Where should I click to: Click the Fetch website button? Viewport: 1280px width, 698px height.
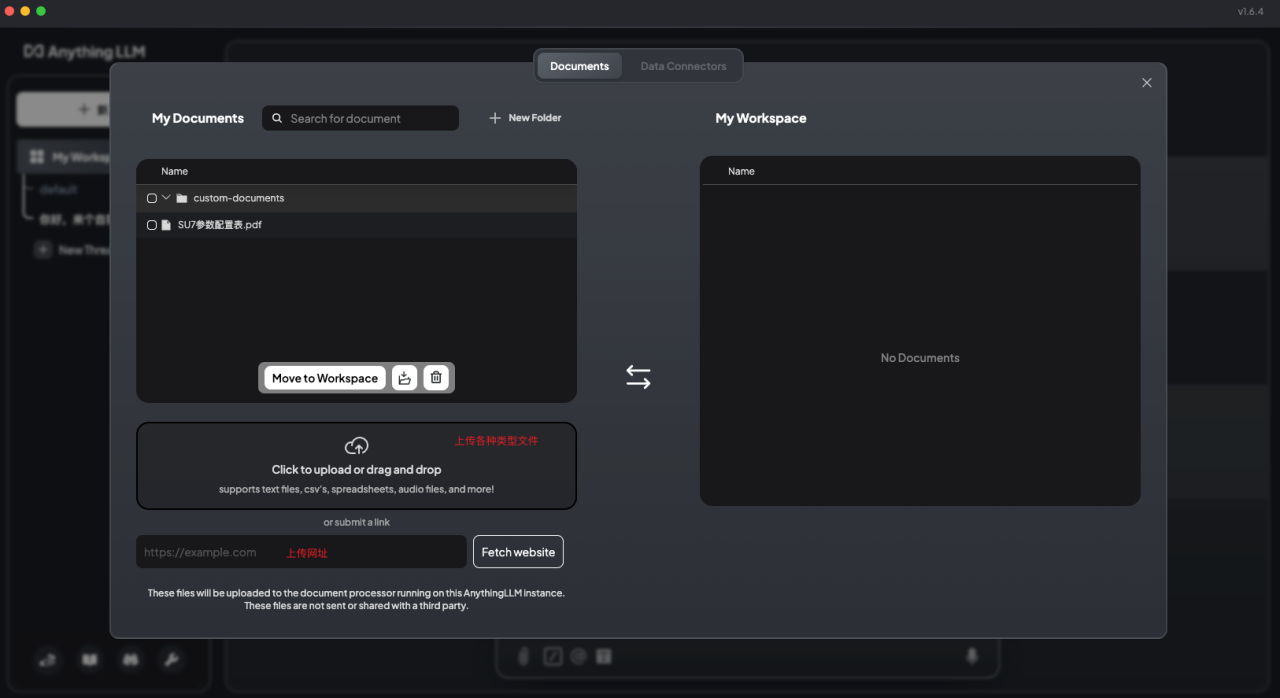(518, 552)
